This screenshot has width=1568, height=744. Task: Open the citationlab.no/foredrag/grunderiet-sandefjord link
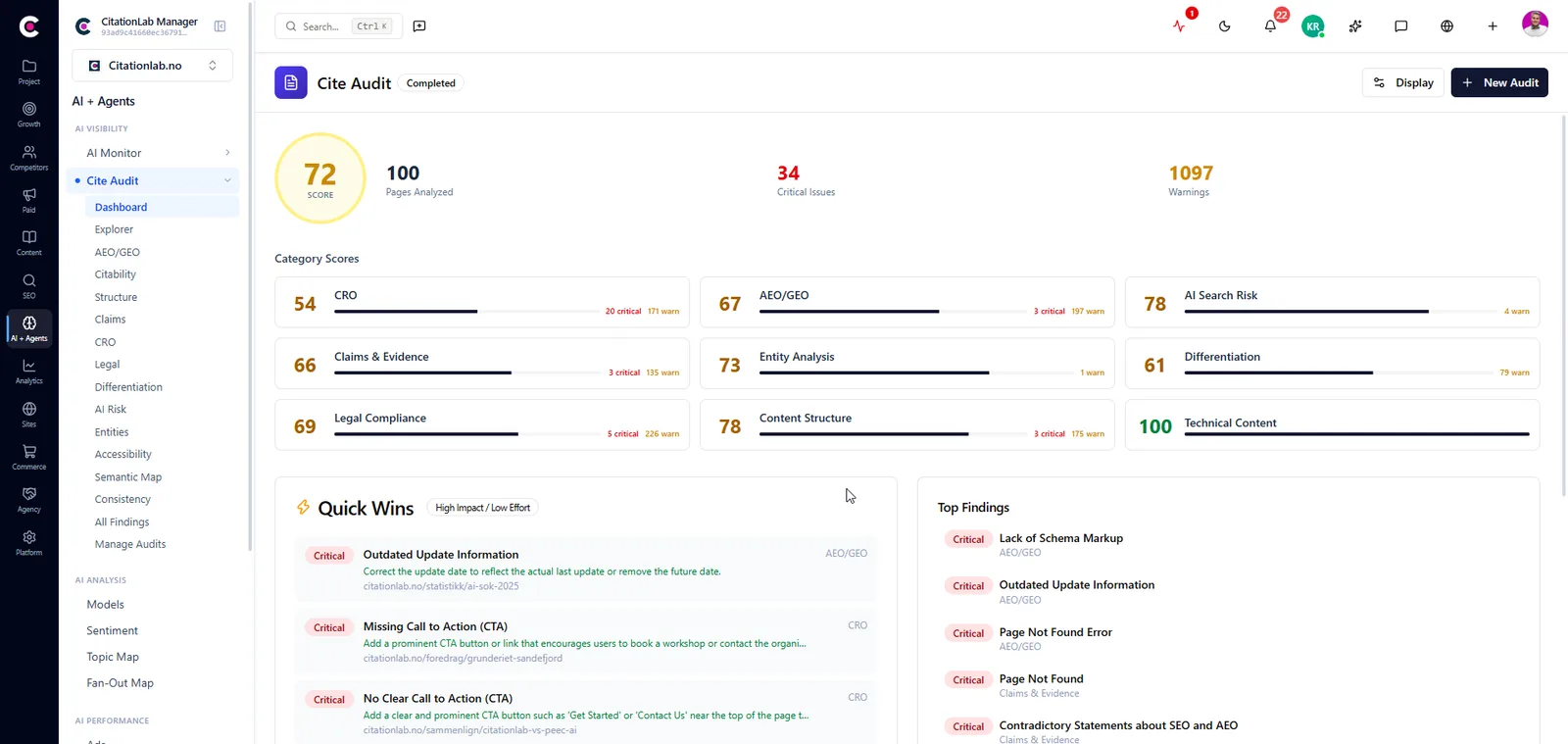tap(463, 658)
